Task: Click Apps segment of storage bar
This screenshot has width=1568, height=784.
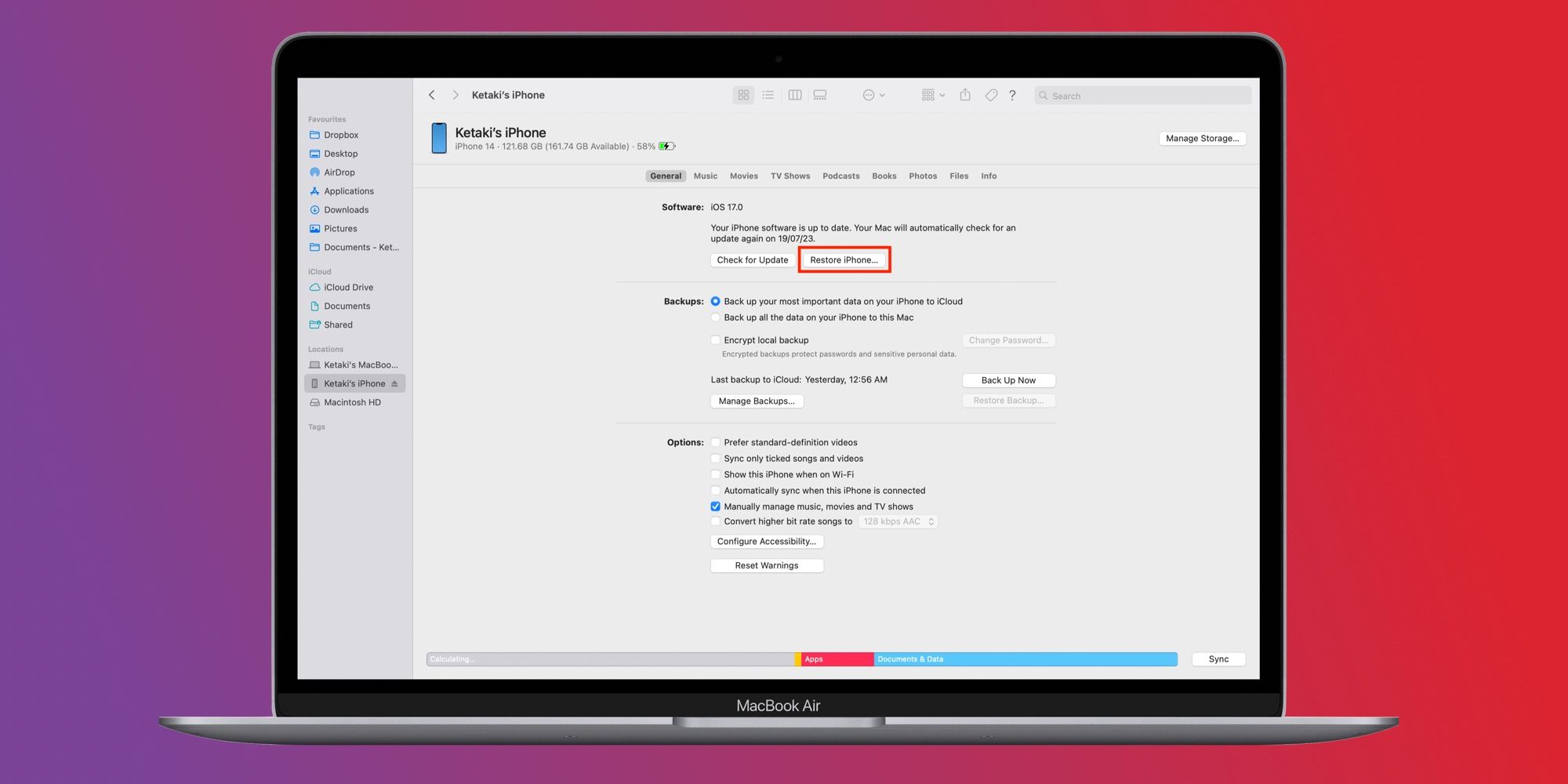Action: [x=837, y=659]
